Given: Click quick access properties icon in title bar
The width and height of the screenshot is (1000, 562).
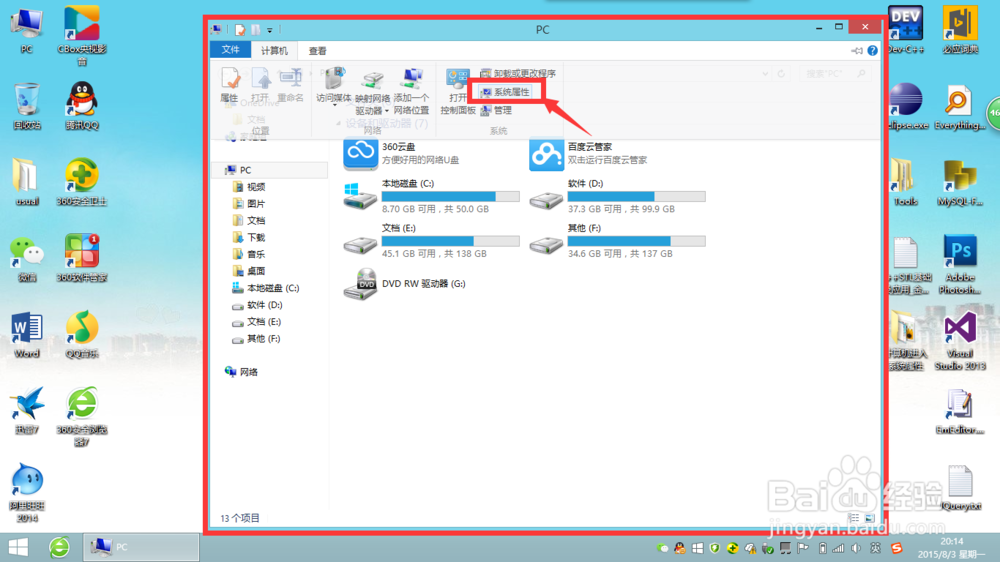Looking at the screenshot, I should coord(240,30).
